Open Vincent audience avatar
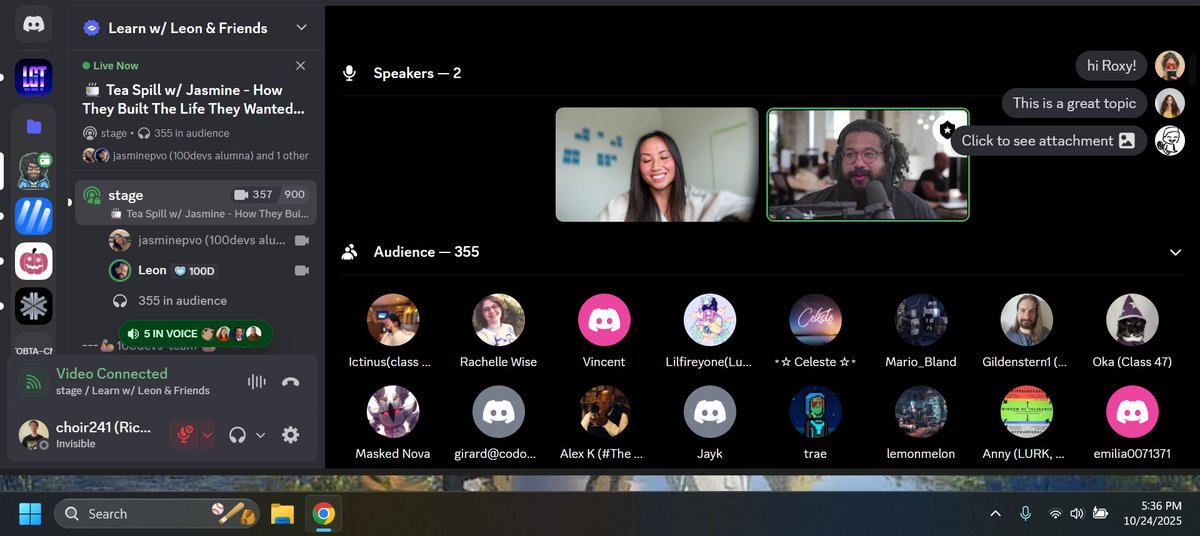 coord(604,320)
